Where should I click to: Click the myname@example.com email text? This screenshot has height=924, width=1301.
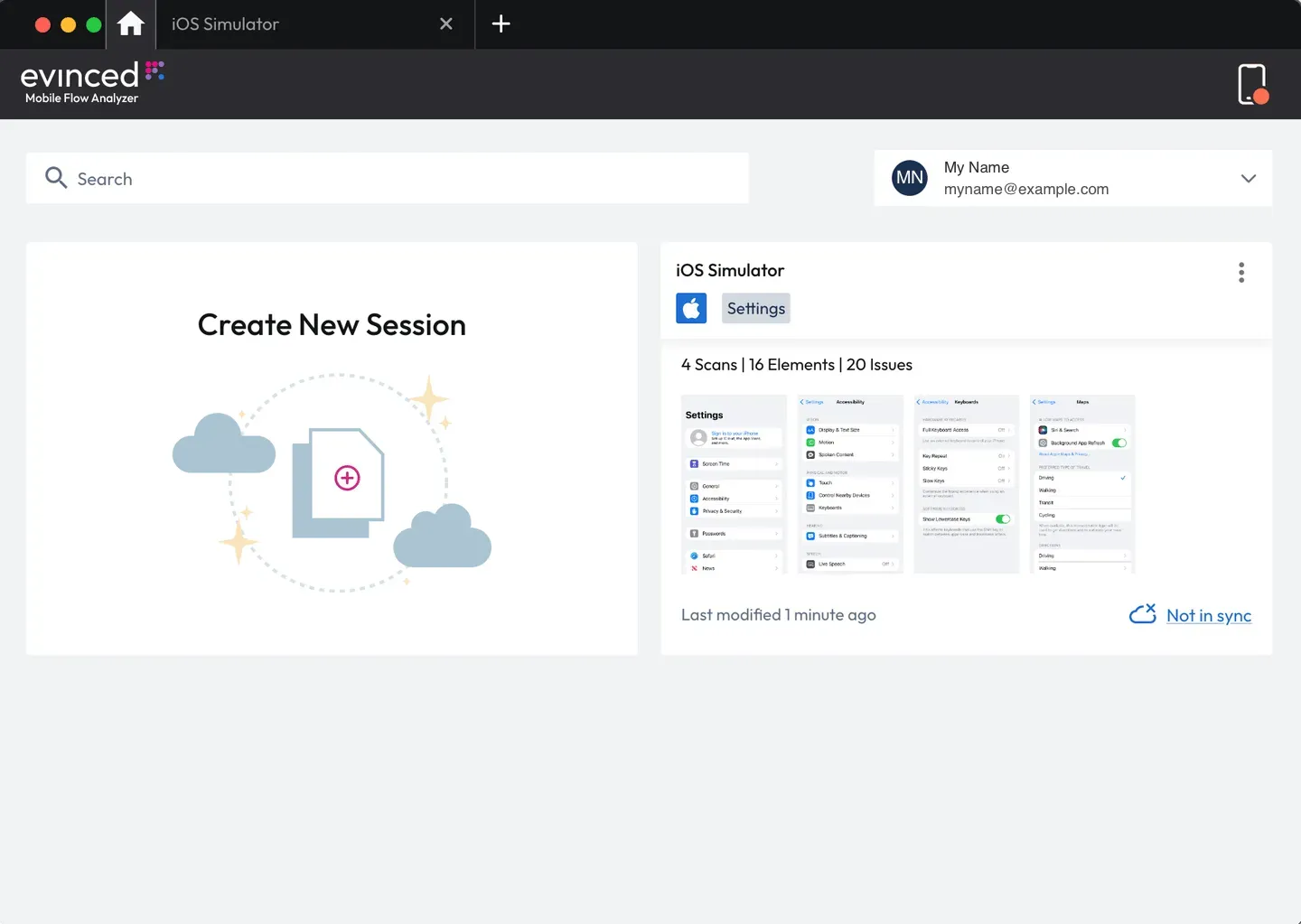coord(1026,189)
